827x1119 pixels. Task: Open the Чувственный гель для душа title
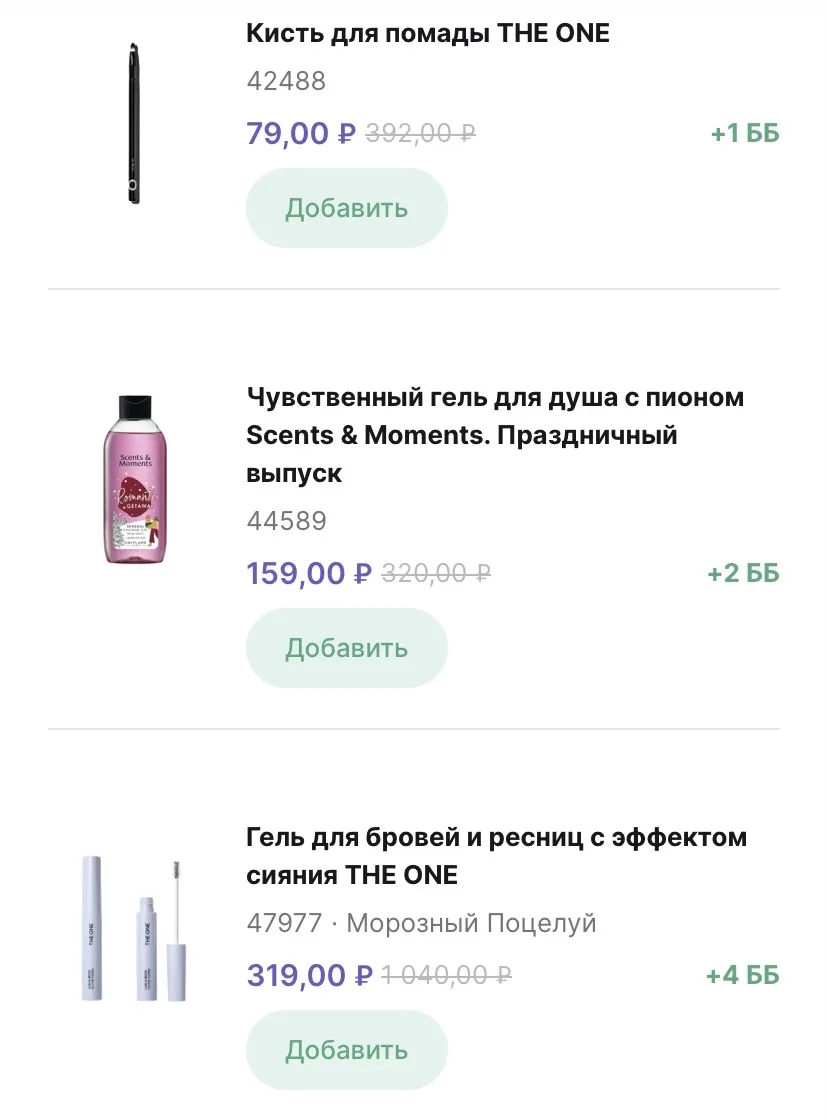[x=494, y=435]
